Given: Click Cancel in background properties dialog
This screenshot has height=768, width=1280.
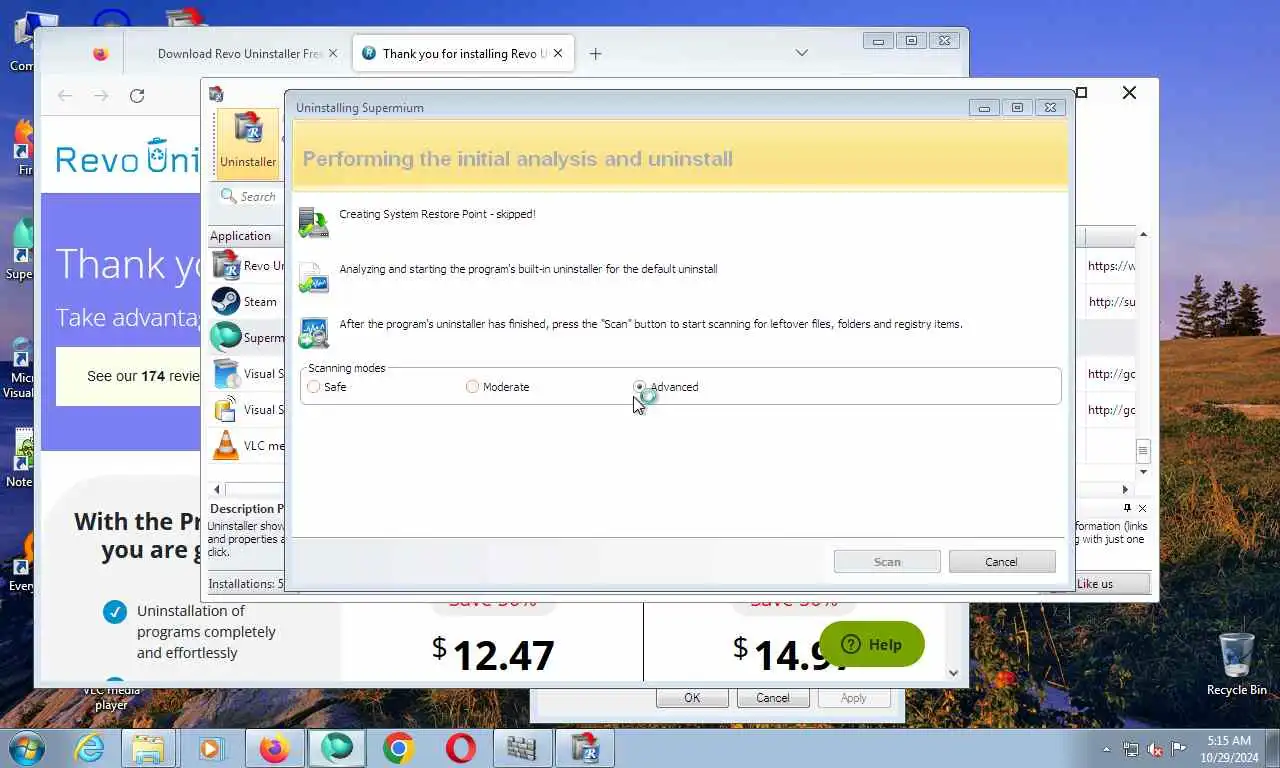Looking at the screenshot, I should 773,698.
